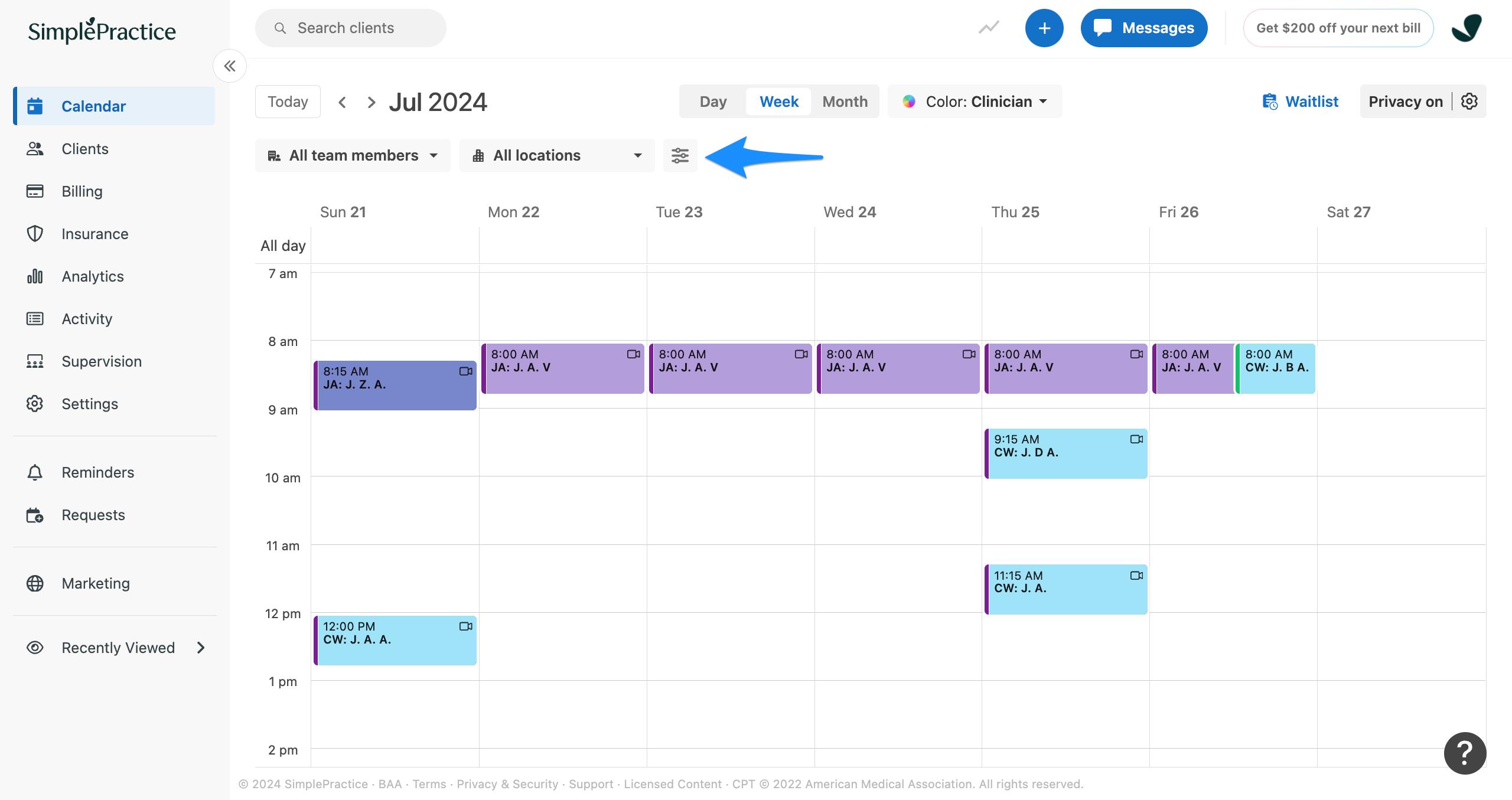Click the Terms footer link

click(x=429, y=784)
